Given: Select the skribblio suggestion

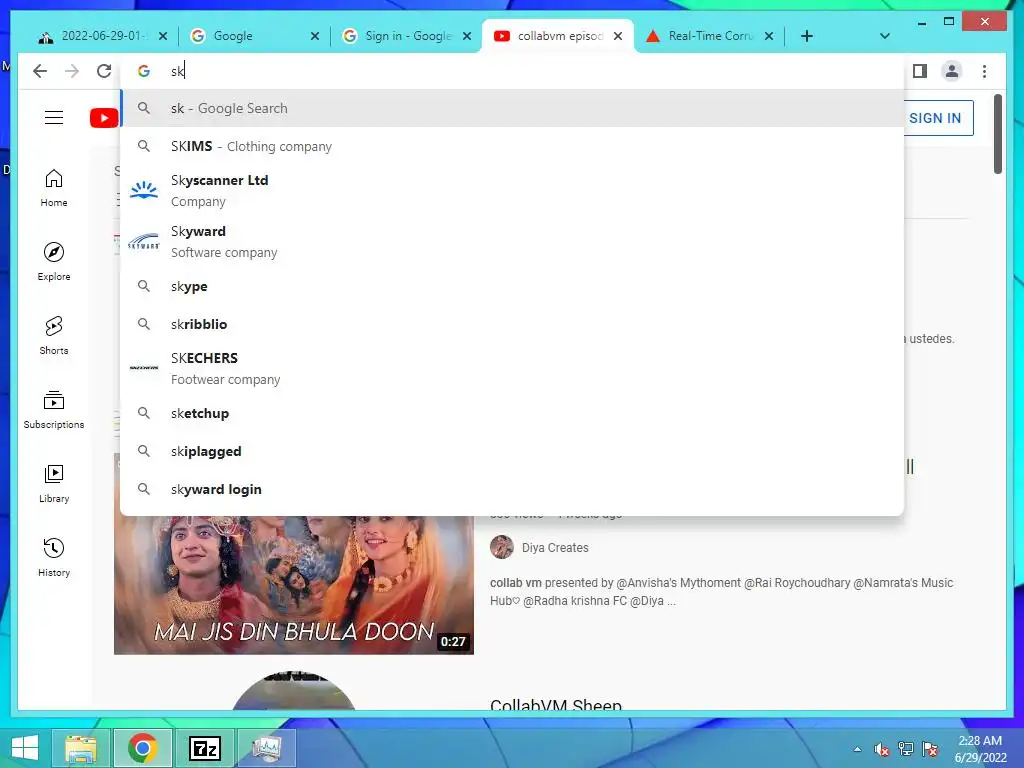Looking at the screenshot, I should tap(513, 324).
